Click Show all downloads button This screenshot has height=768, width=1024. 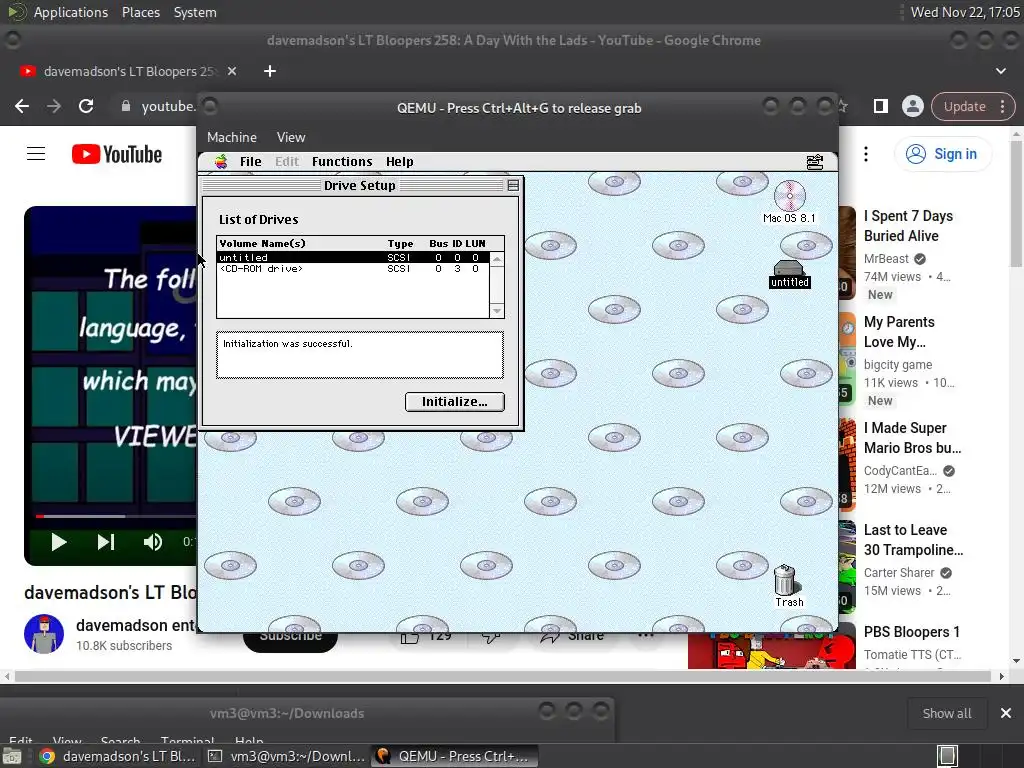pyautogui.click(x=946, y=713)
